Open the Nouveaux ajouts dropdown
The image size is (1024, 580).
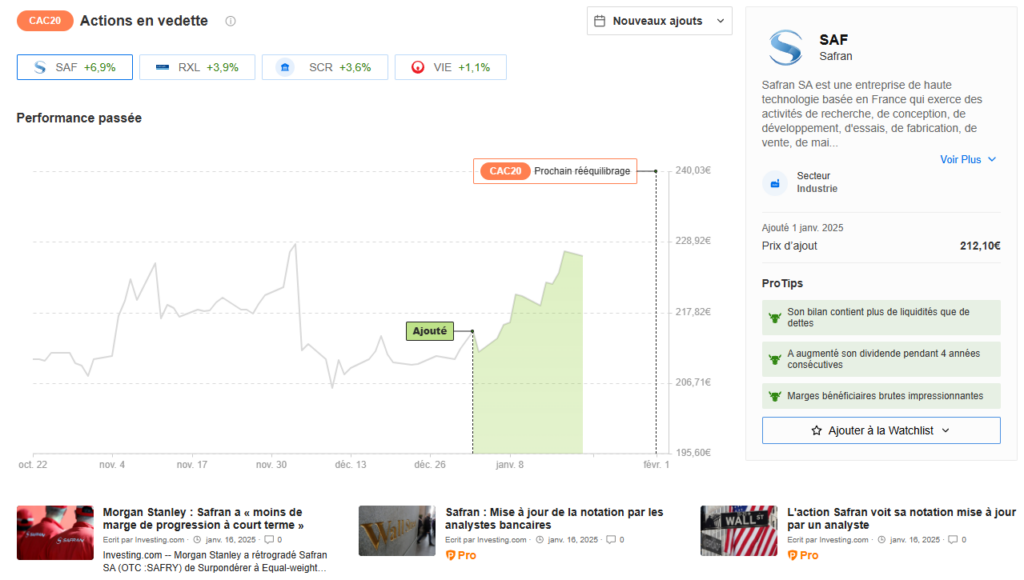coord(659,21)
